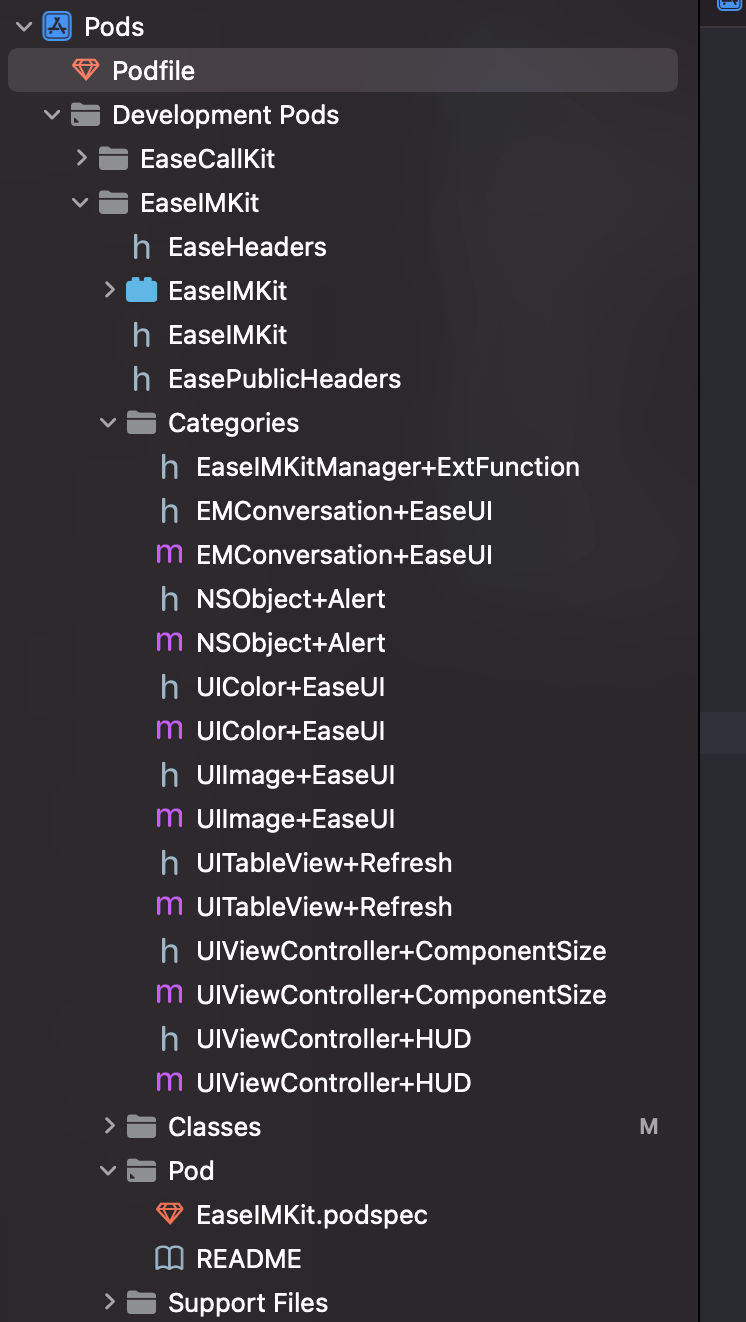This screenshot has height=1322, width=746.
Task: Click the README book icon
Action: coord(170,1259)
